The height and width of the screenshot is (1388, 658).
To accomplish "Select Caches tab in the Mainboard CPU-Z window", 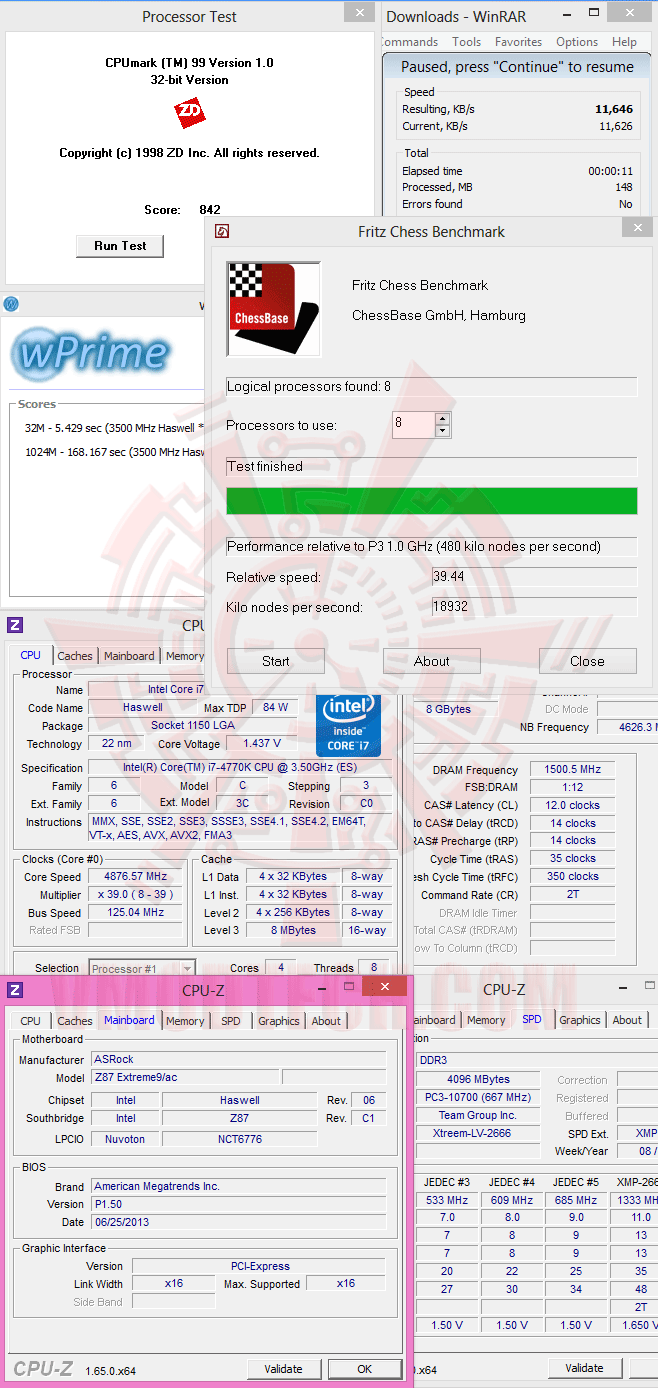I will (75, 1021).
